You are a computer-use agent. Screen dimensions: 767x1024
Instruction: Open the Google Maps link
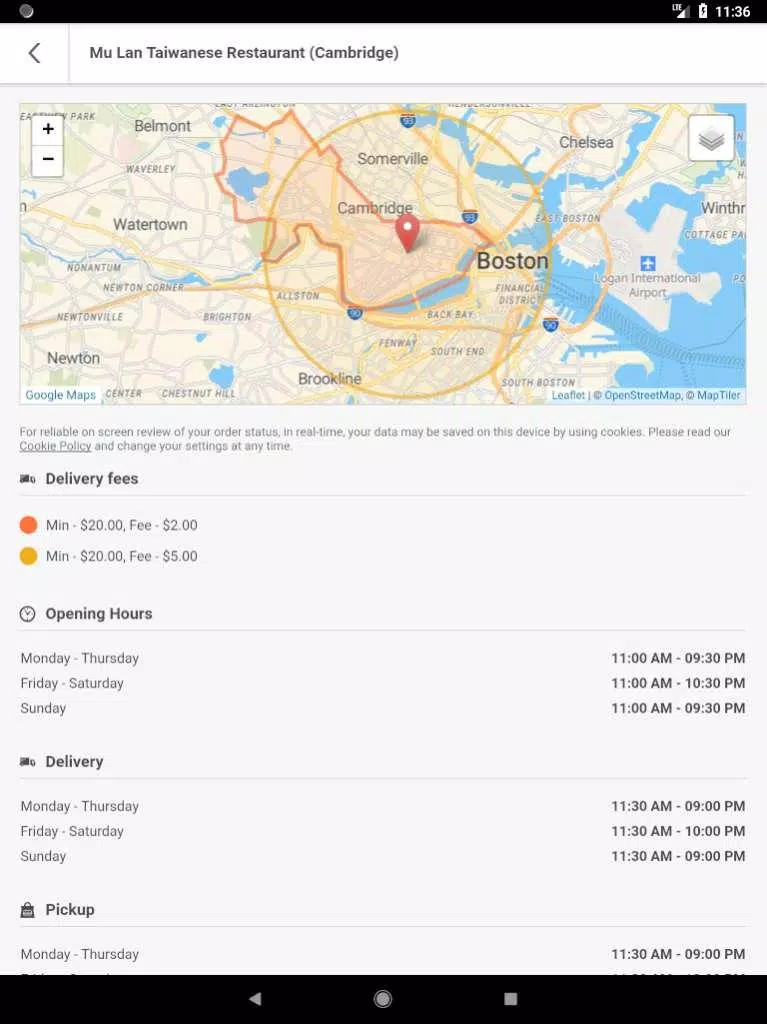point(61,394)
